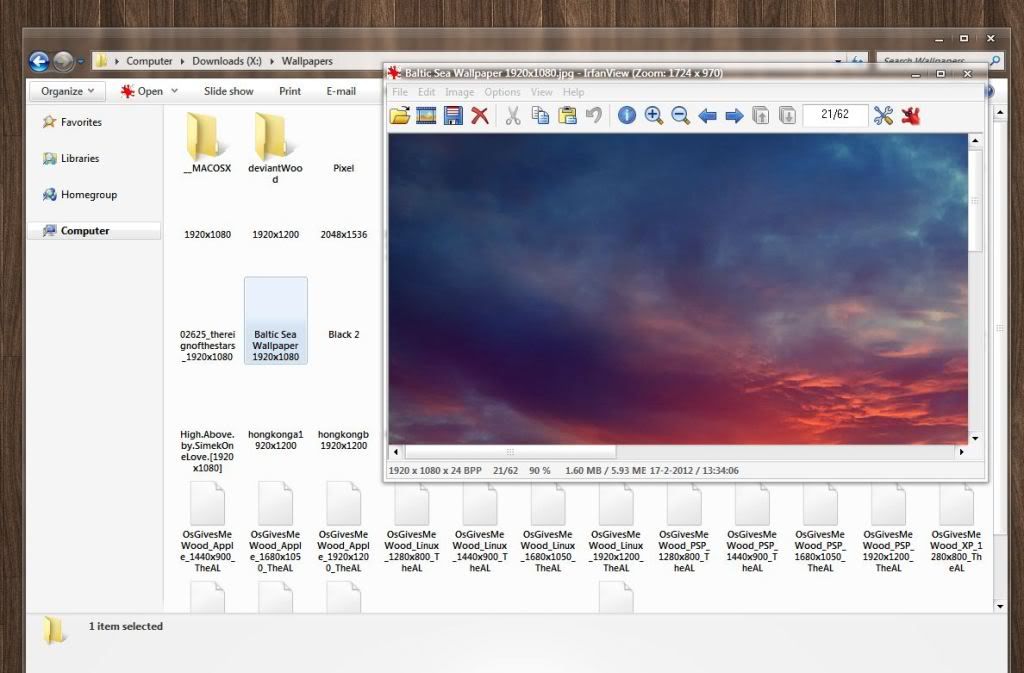Expand the breadcrumb arrow after Downloads (X:)
This screenshot has width=1024, height=673.
[272, 61]
